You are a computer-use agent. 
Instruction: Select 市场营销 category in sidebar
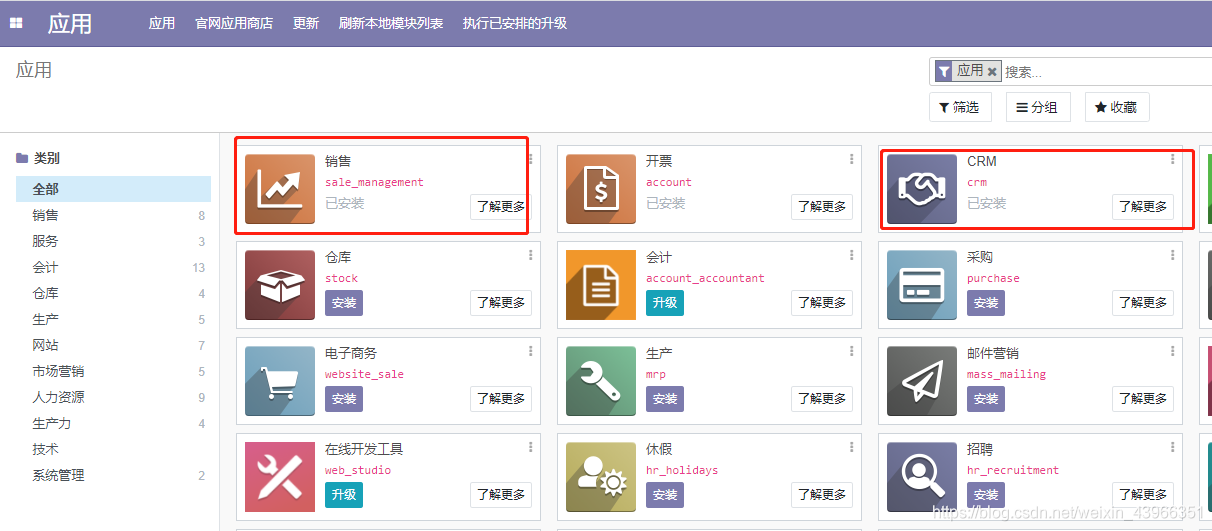point(113,371)
